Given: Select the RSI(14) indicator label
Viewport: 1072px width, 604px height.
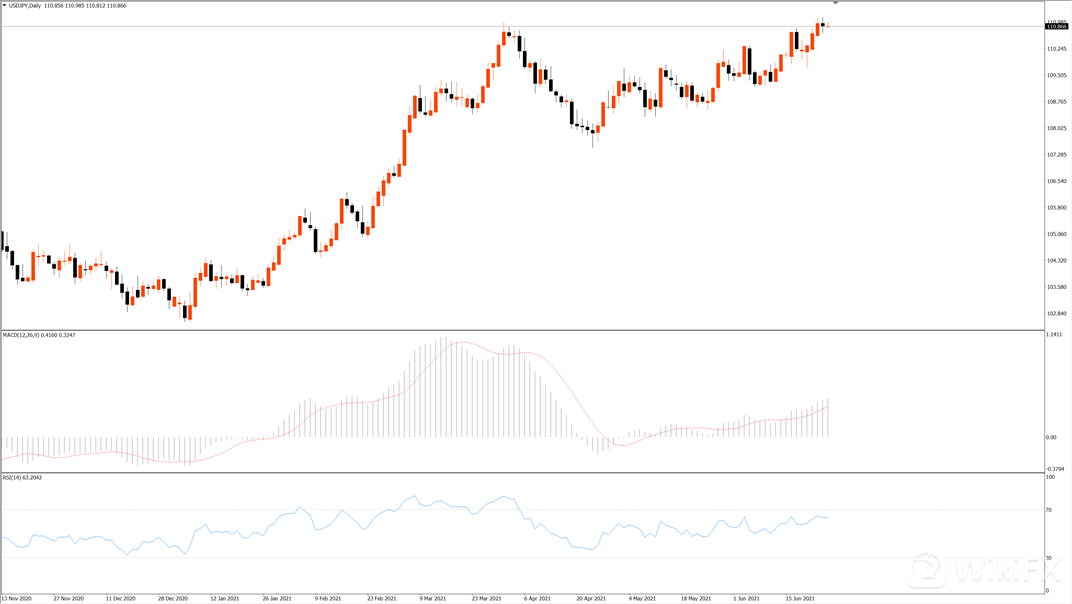Looking at the screenshot, I should (14, 478).
